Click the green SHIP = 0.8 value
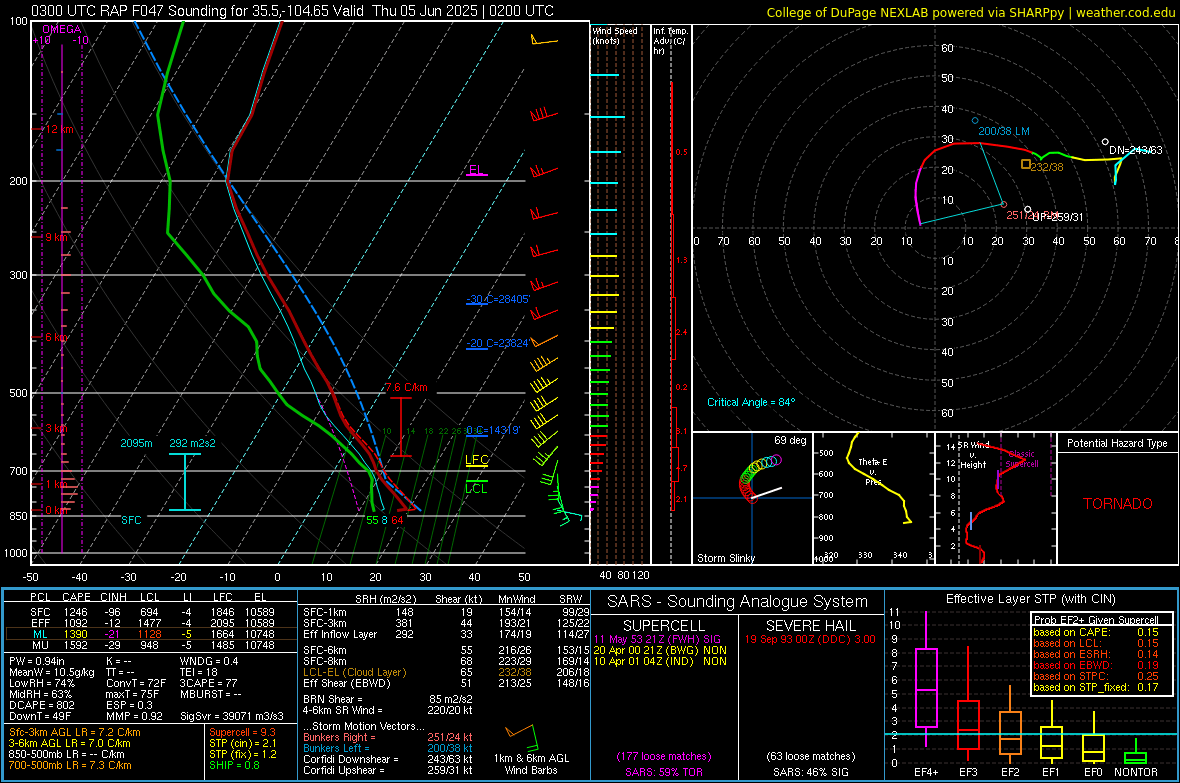This screenshot has width=1180, height=783. point(234,765)
